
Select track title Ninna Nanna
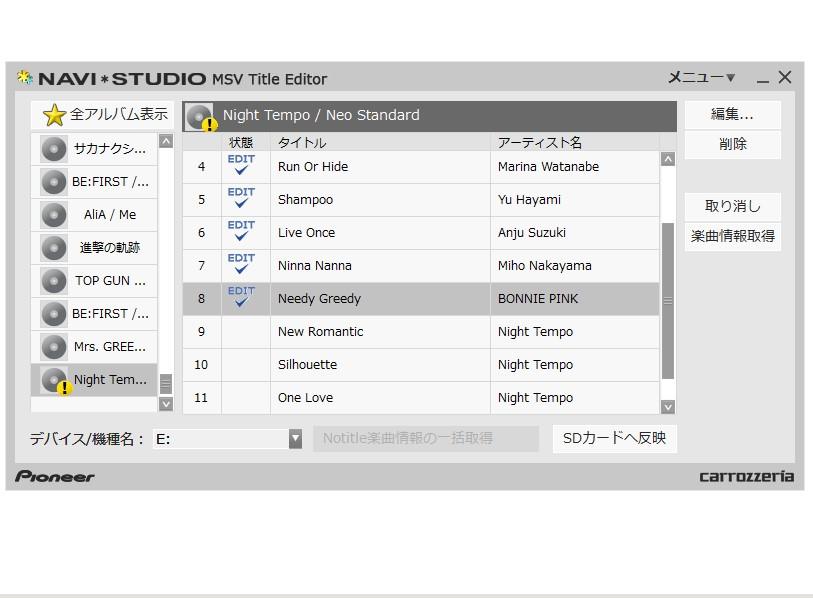click(315, 266)
